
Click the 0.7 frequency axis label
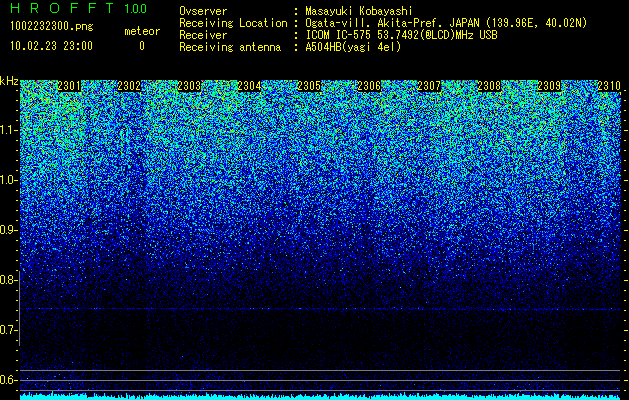coord(8,330)
